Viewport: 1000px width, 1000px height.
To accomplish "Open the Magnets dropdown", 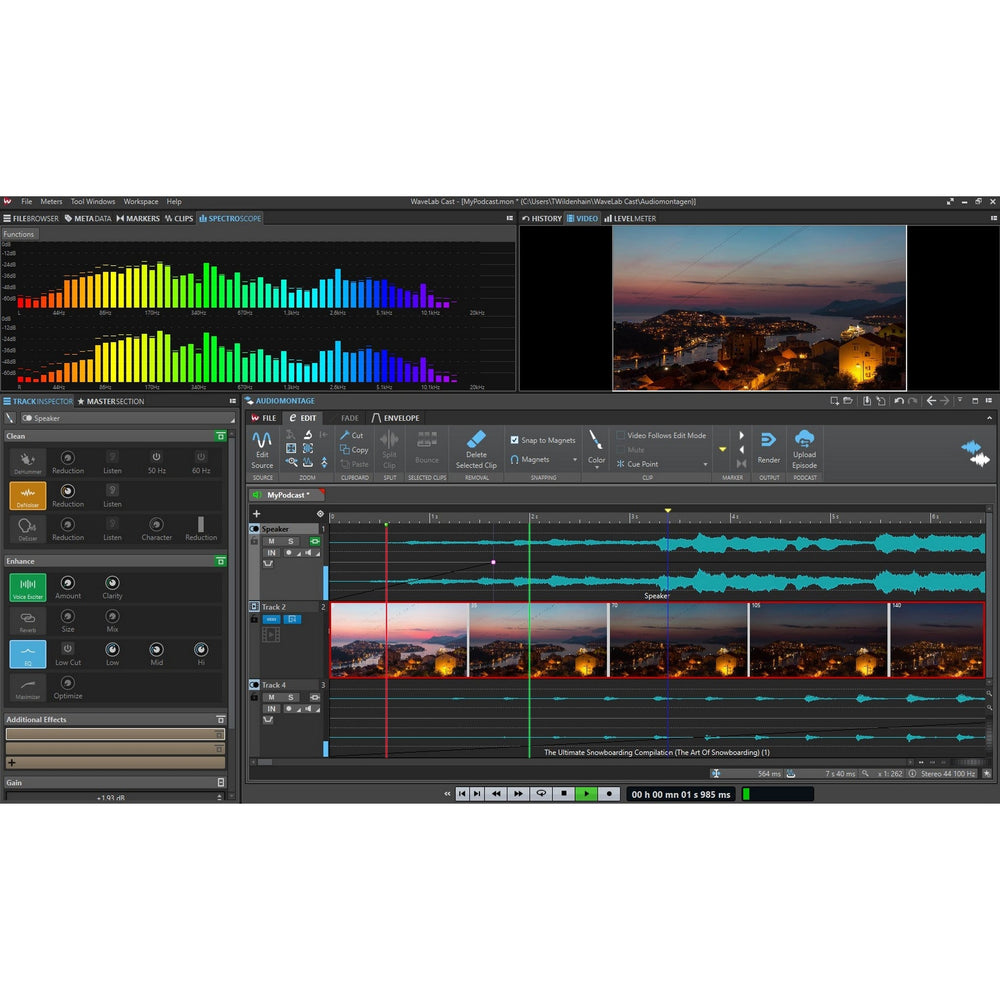I will click(544, 460).
